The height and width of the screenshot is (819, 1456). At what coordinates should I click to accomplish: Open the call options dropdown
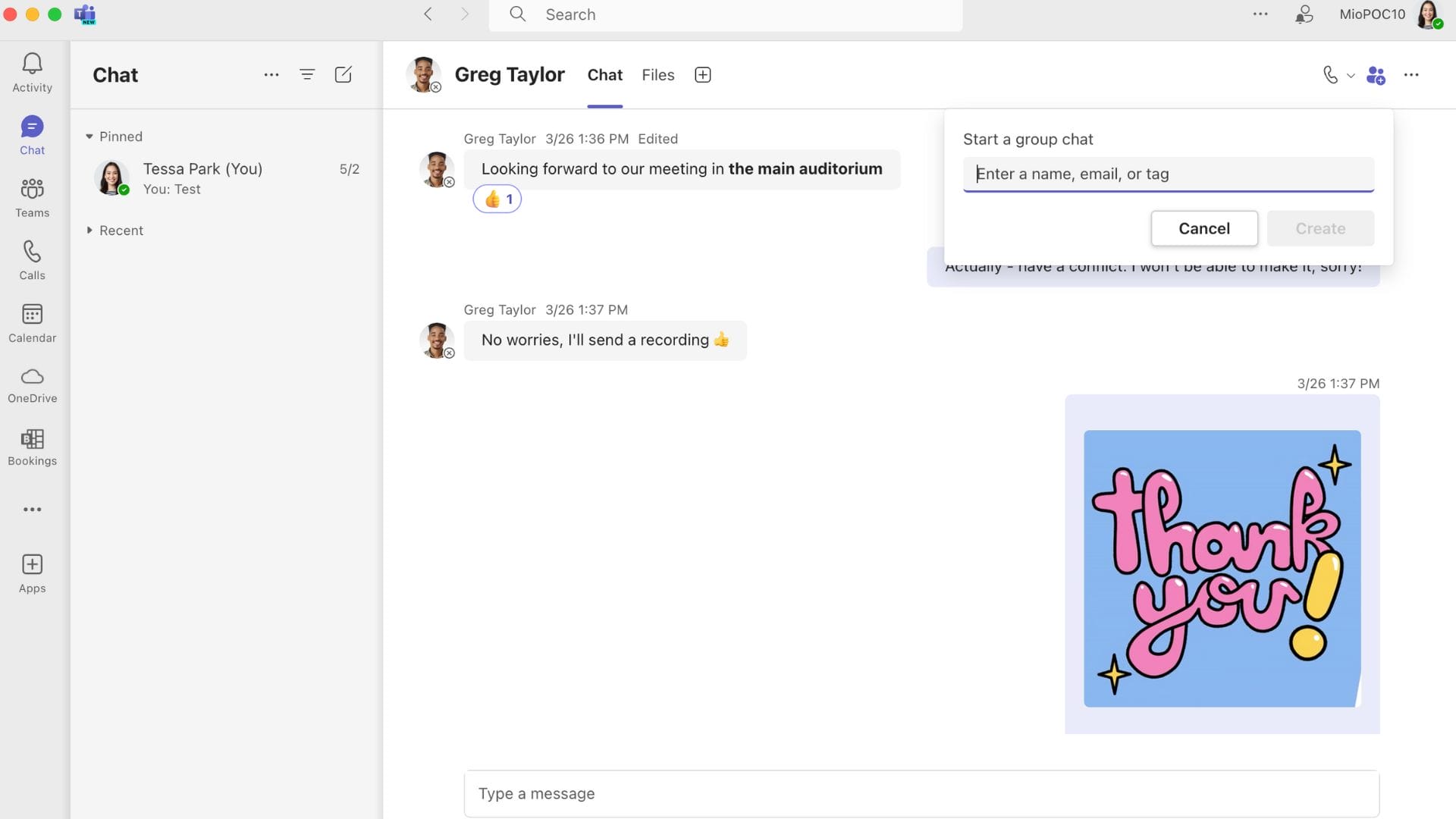pos(1349,76)
